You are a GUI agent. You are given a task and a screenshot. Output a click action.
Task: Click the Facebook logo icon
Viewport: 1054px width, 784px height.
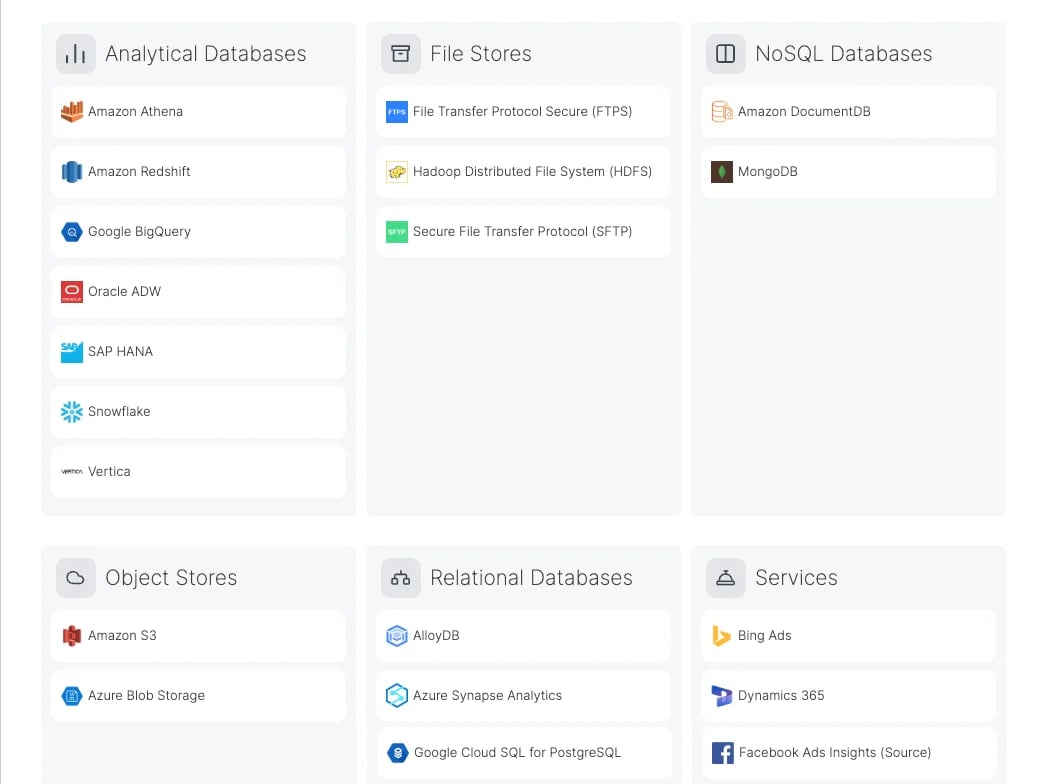point(723,753)
